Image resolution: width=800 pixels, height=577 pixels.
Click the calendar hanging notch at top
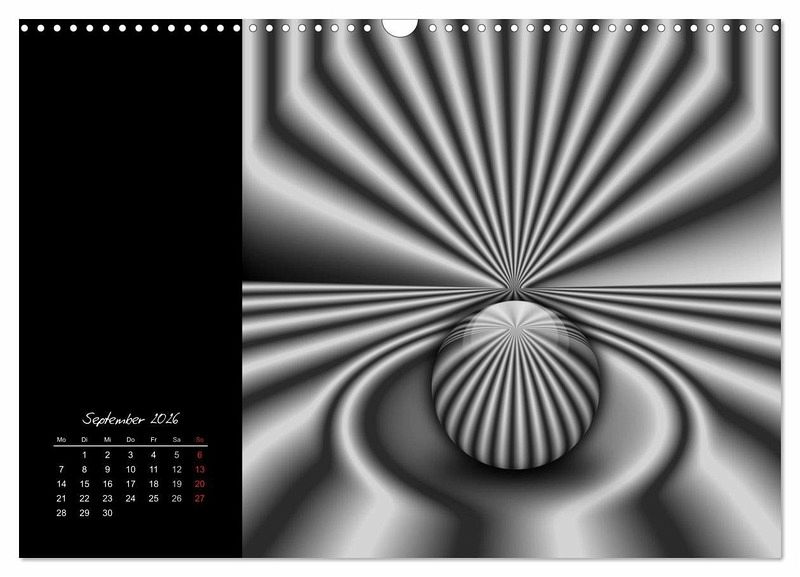400,27
